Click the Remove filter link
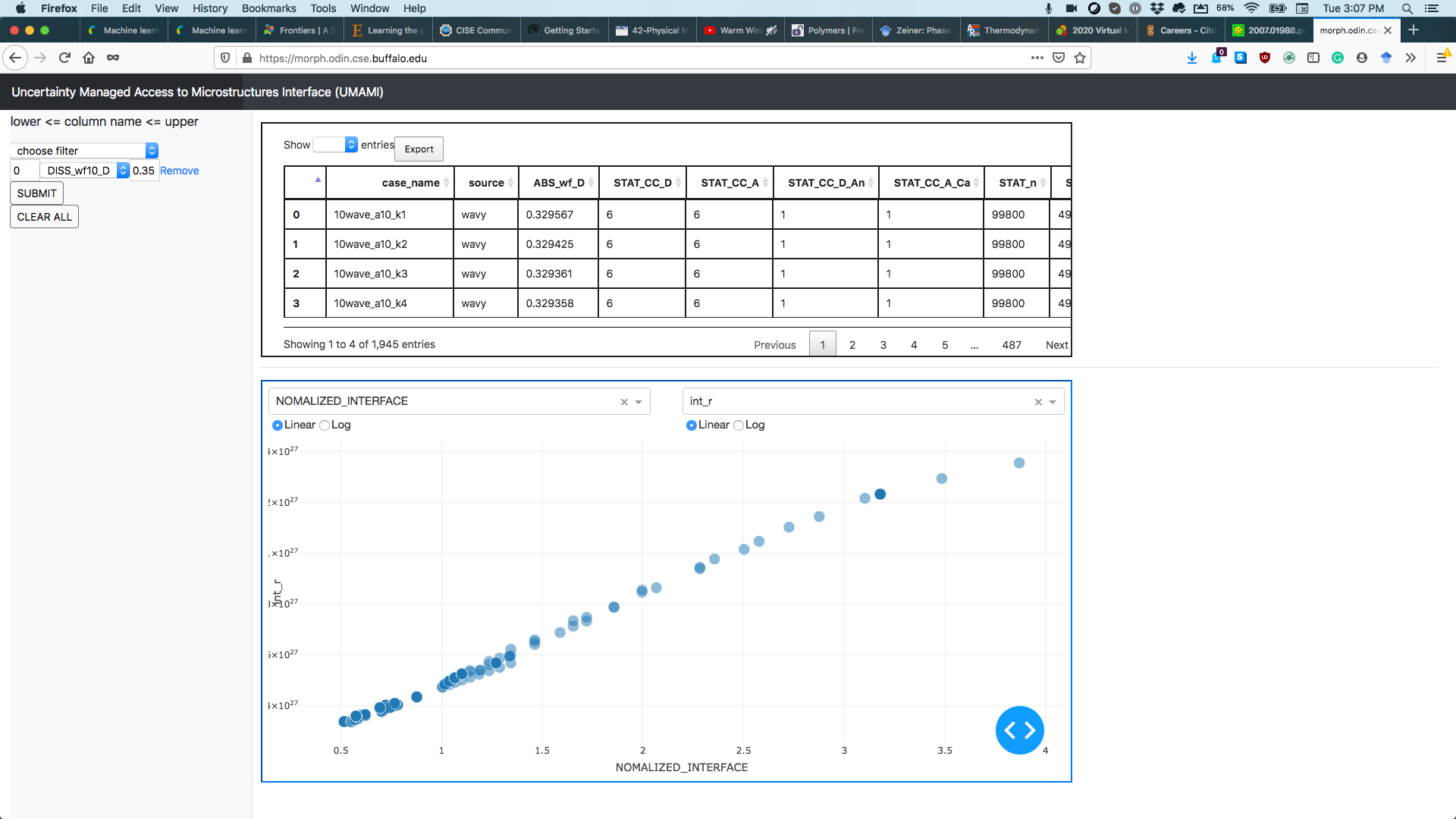Image resolution: width=1456 pixels, height=819 pixels. coord(179,171)
